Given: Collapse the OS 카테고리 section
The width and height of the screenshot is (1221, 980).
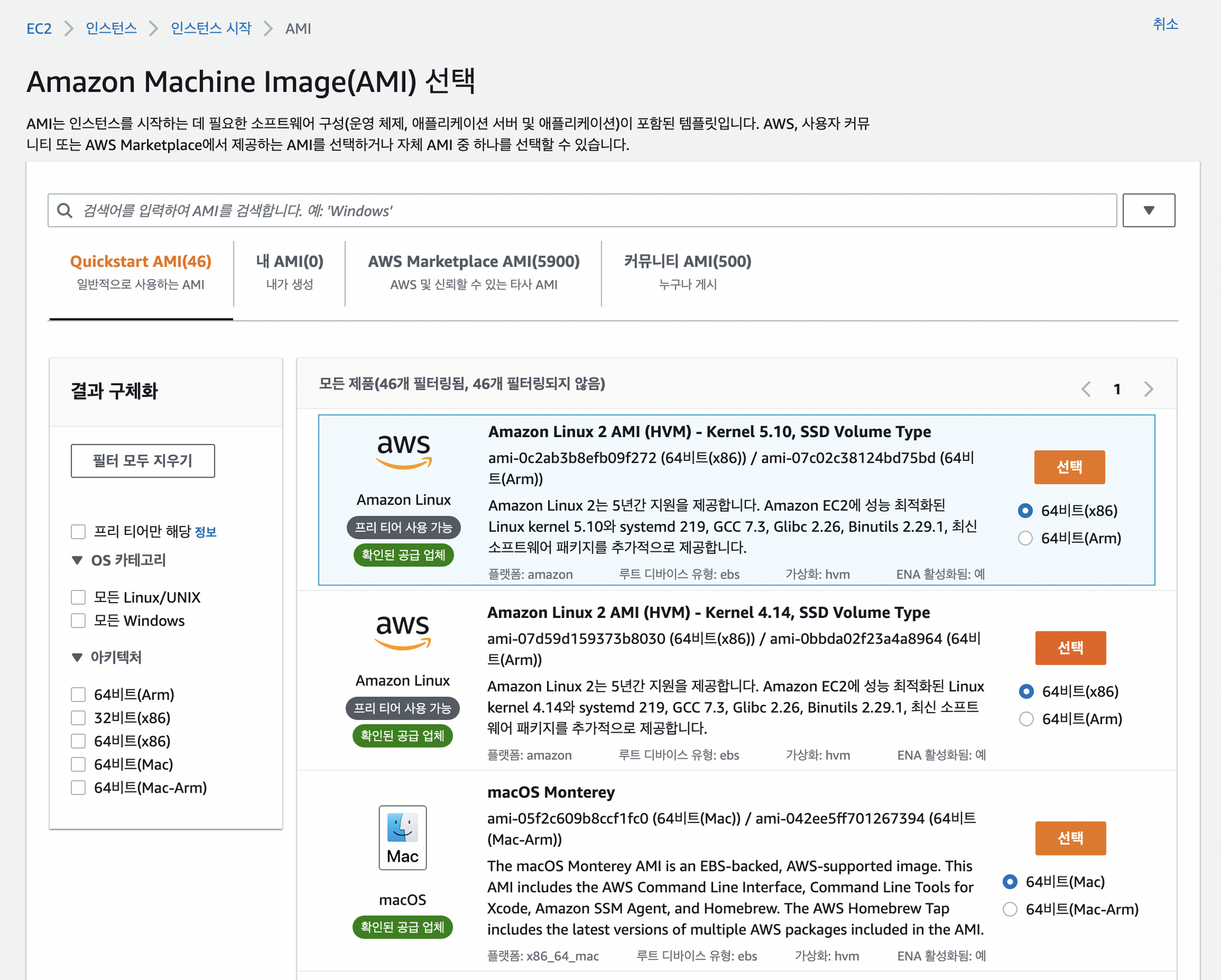Looking at the screenshot, I should pyautogui.click(x=77, y=561).
